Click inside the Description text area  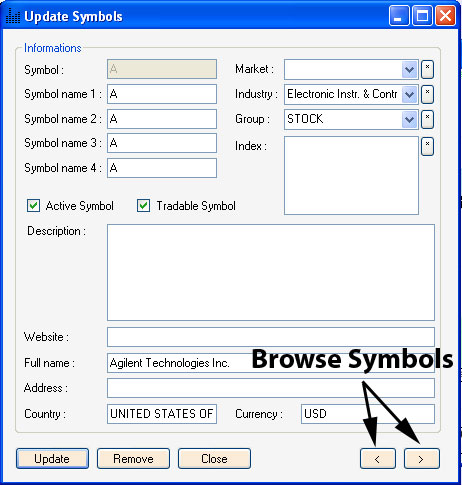[x=271, y=272]
